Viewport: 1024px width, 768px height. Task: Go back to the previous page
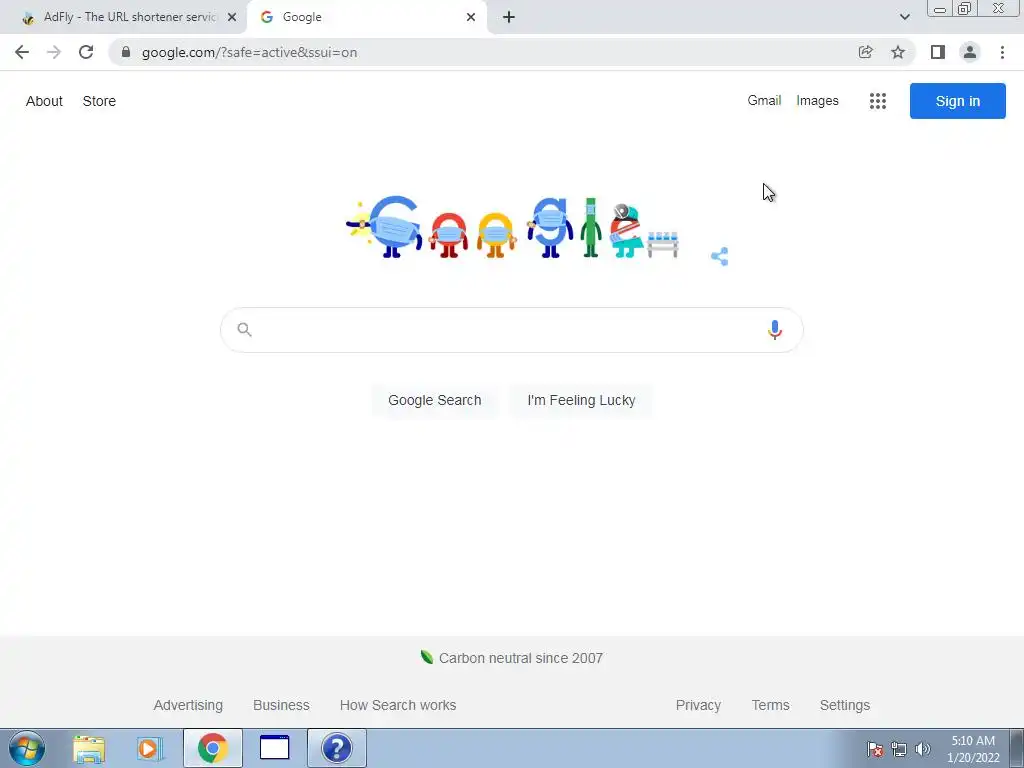pyautogui.click(x=22, y=52)
